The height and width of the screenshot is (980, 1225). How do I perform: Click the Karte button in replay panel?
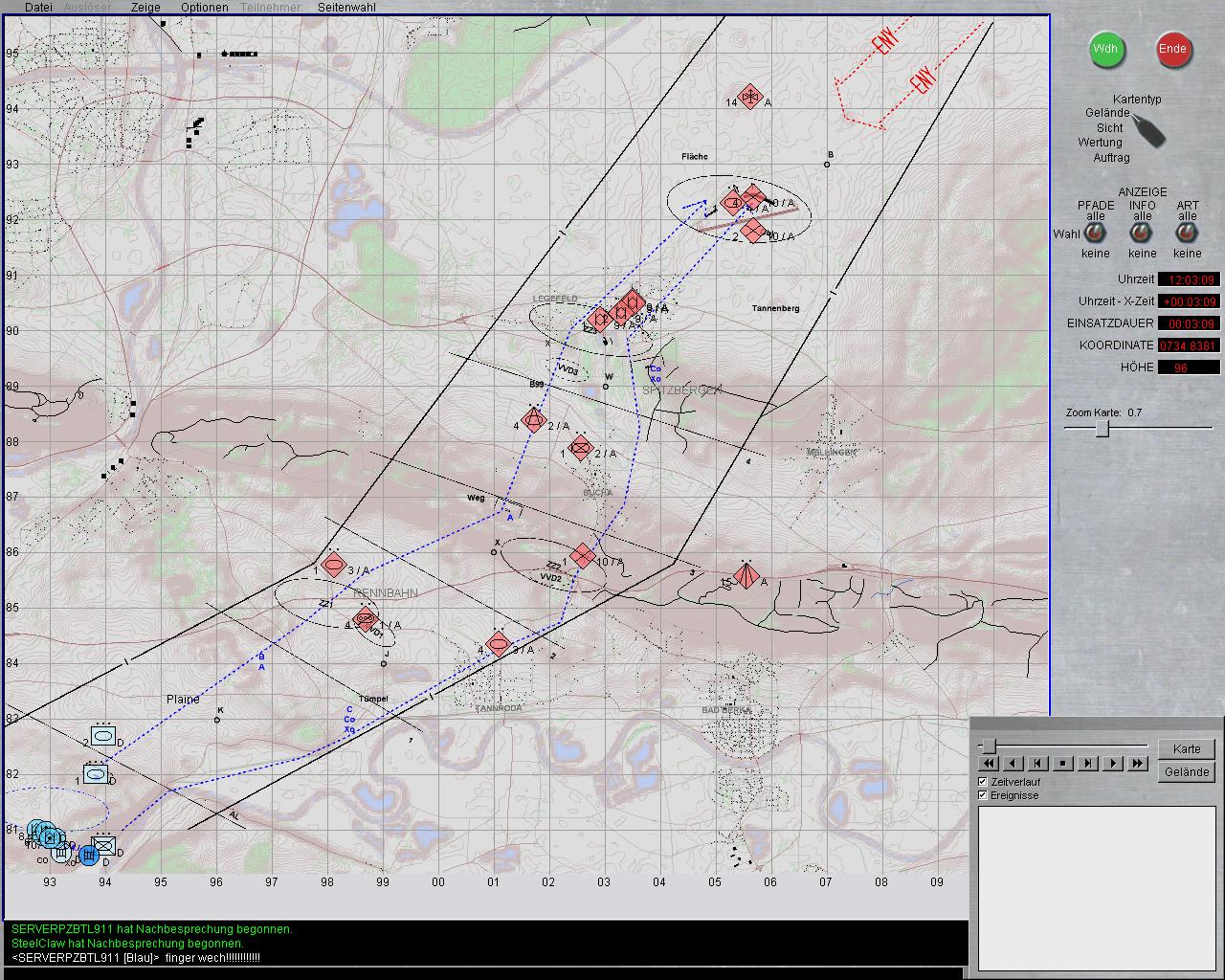tap(1186, 748)
